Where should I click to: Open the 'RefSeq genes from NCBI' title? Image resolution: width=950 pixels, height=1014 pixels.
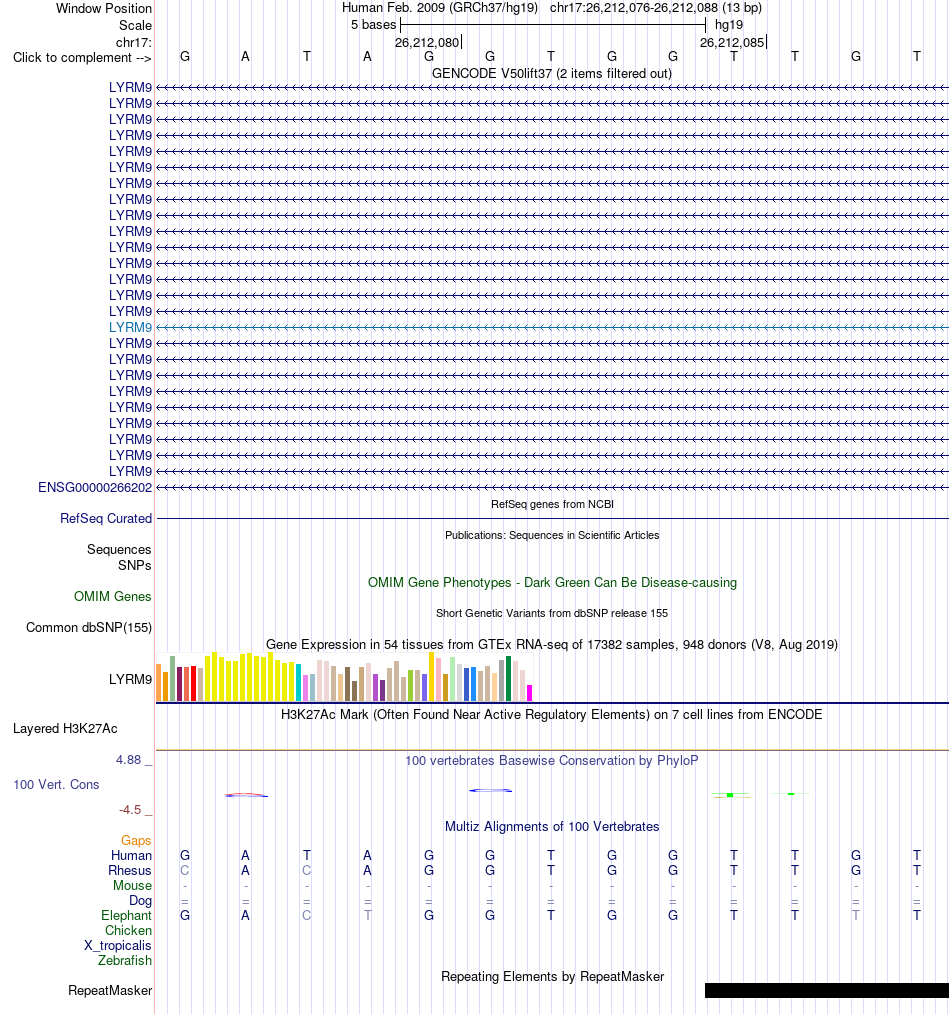[x=552, y=504]
